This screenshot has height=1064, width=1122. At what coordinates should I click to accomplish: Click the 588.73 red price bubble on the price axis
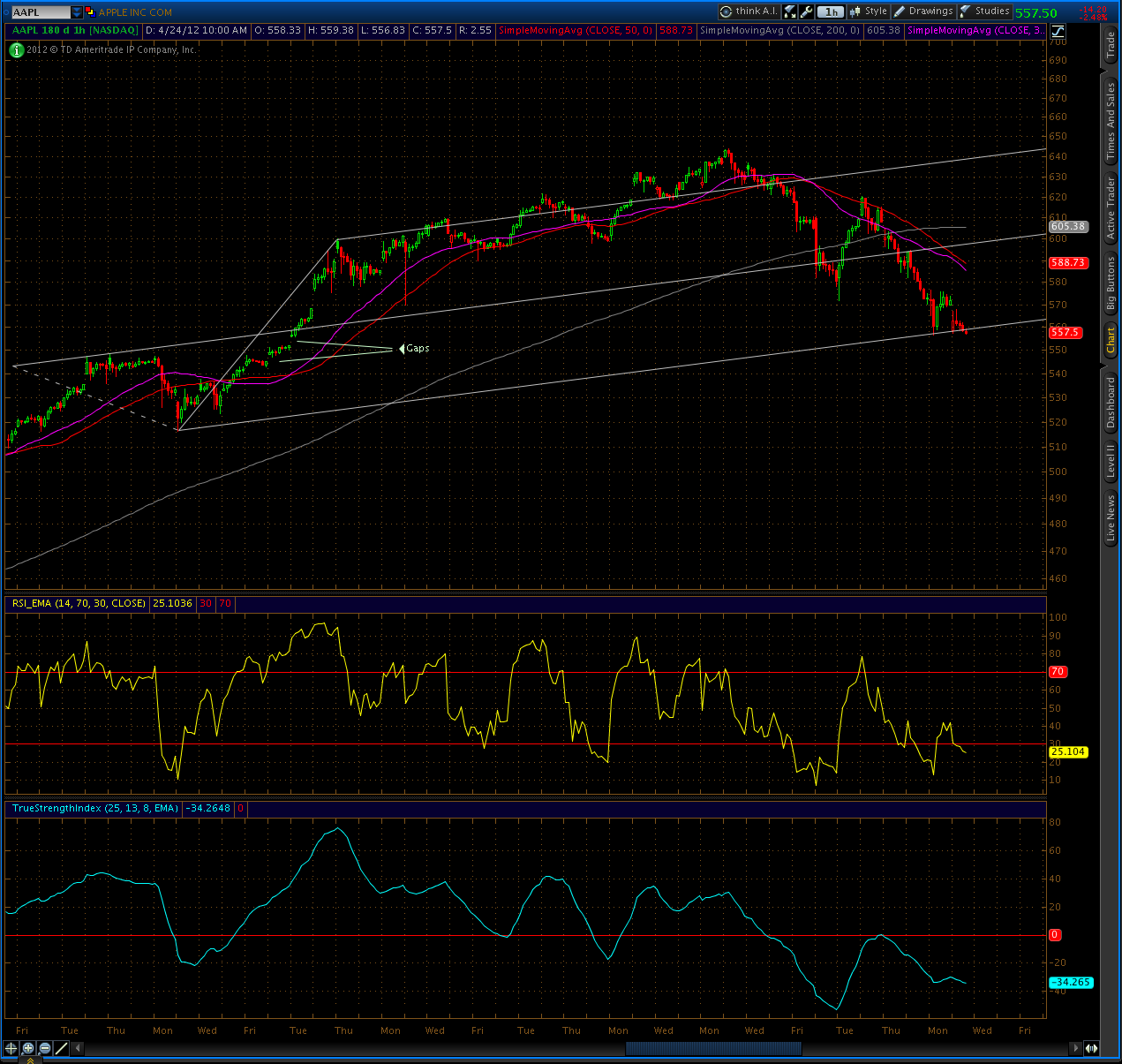[1067, 263]
